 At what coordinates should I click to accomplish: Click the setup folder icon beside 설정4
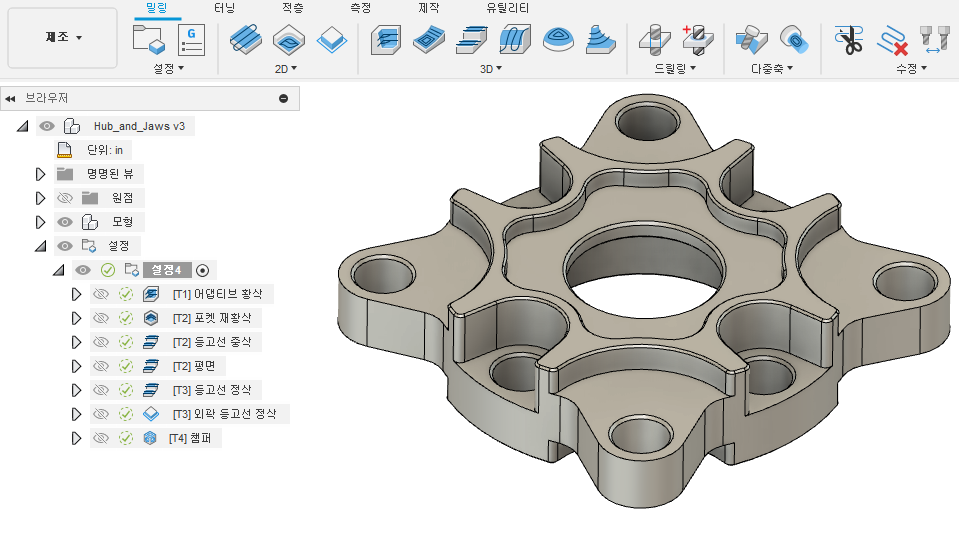click(x=131, y=270)
